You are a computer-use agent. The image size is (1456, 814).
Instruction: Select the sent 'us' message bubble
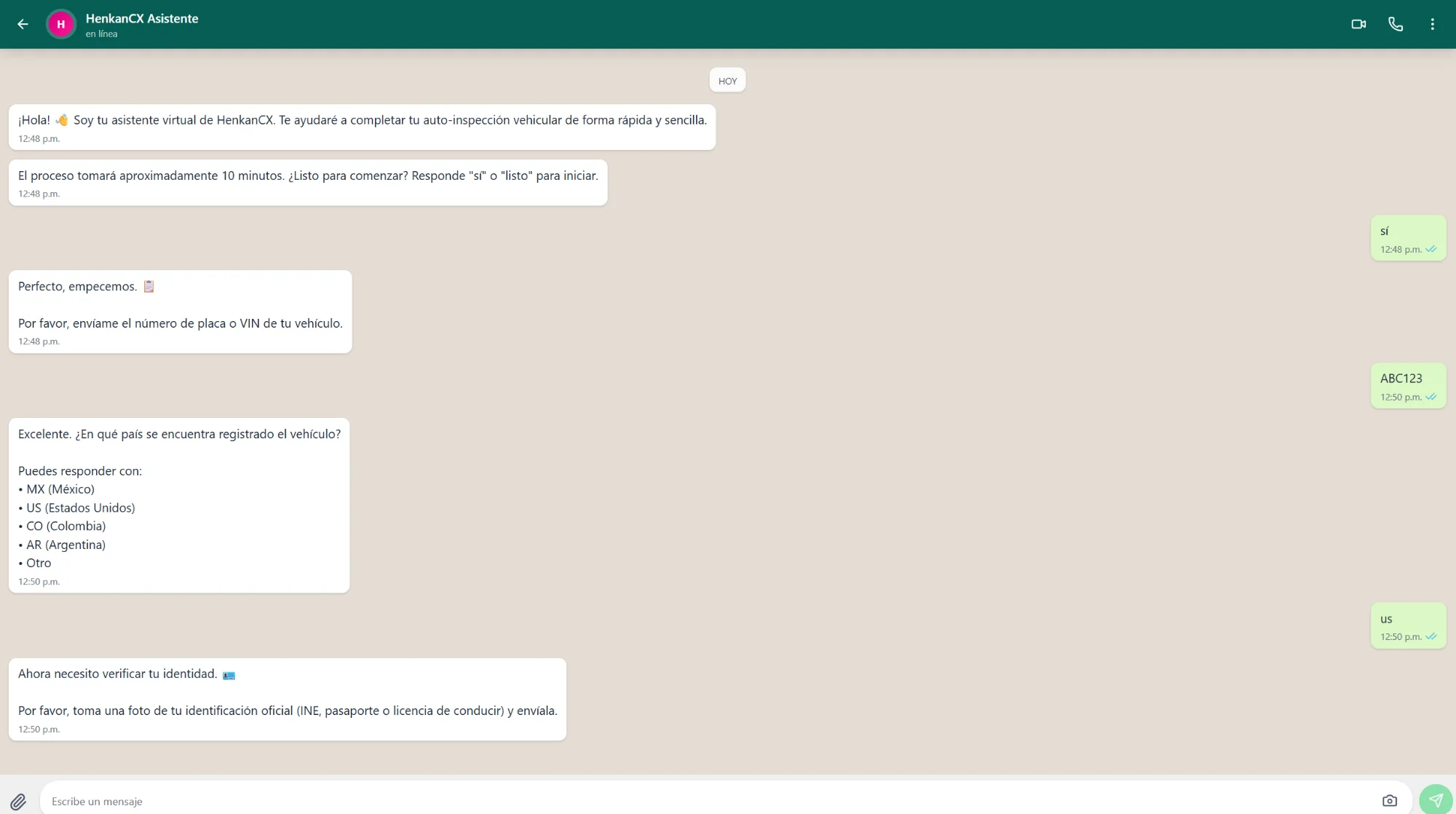tap(1407, 625)
